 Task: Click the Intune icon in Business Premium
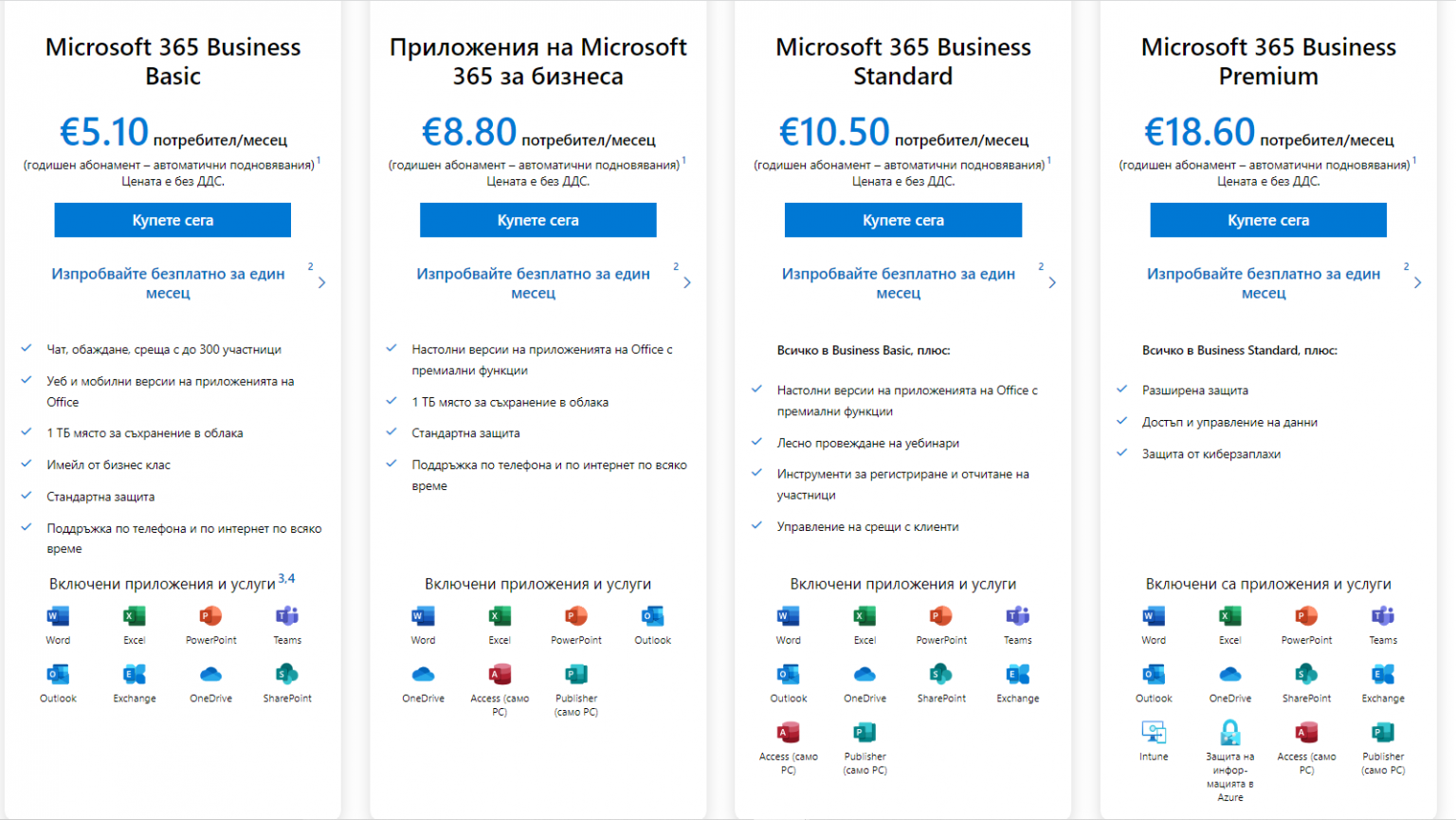1154,733
